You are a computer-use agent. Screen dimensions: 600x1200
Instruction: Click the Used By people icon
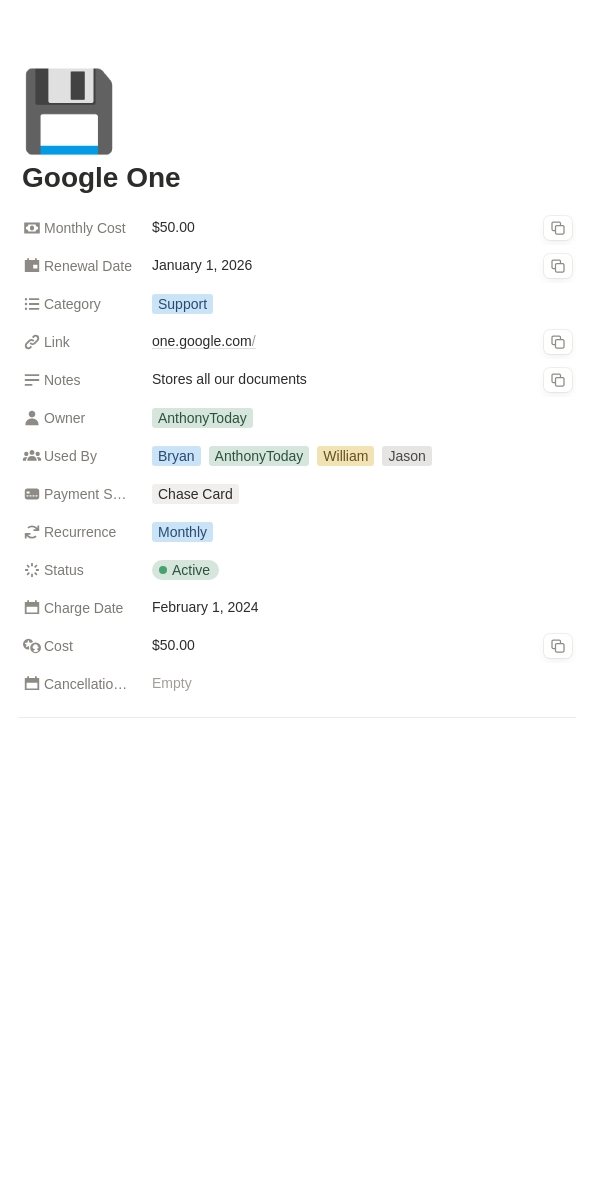(32, 456)
